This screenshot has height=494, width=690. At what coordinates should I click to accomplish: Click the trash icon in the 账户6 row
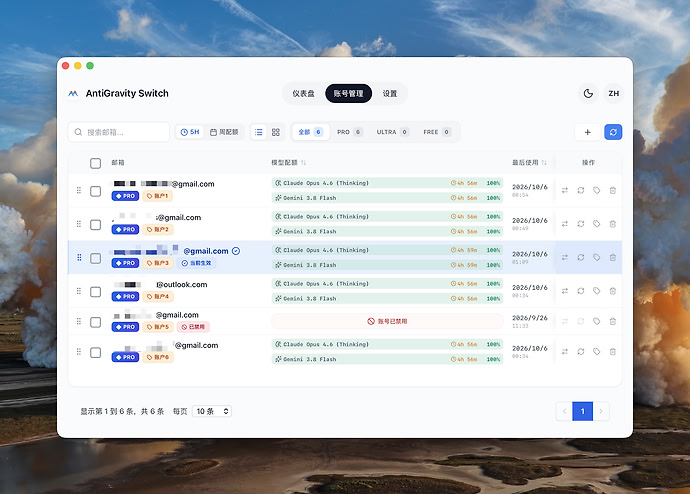pyautogui.click(x=613, y=351)
